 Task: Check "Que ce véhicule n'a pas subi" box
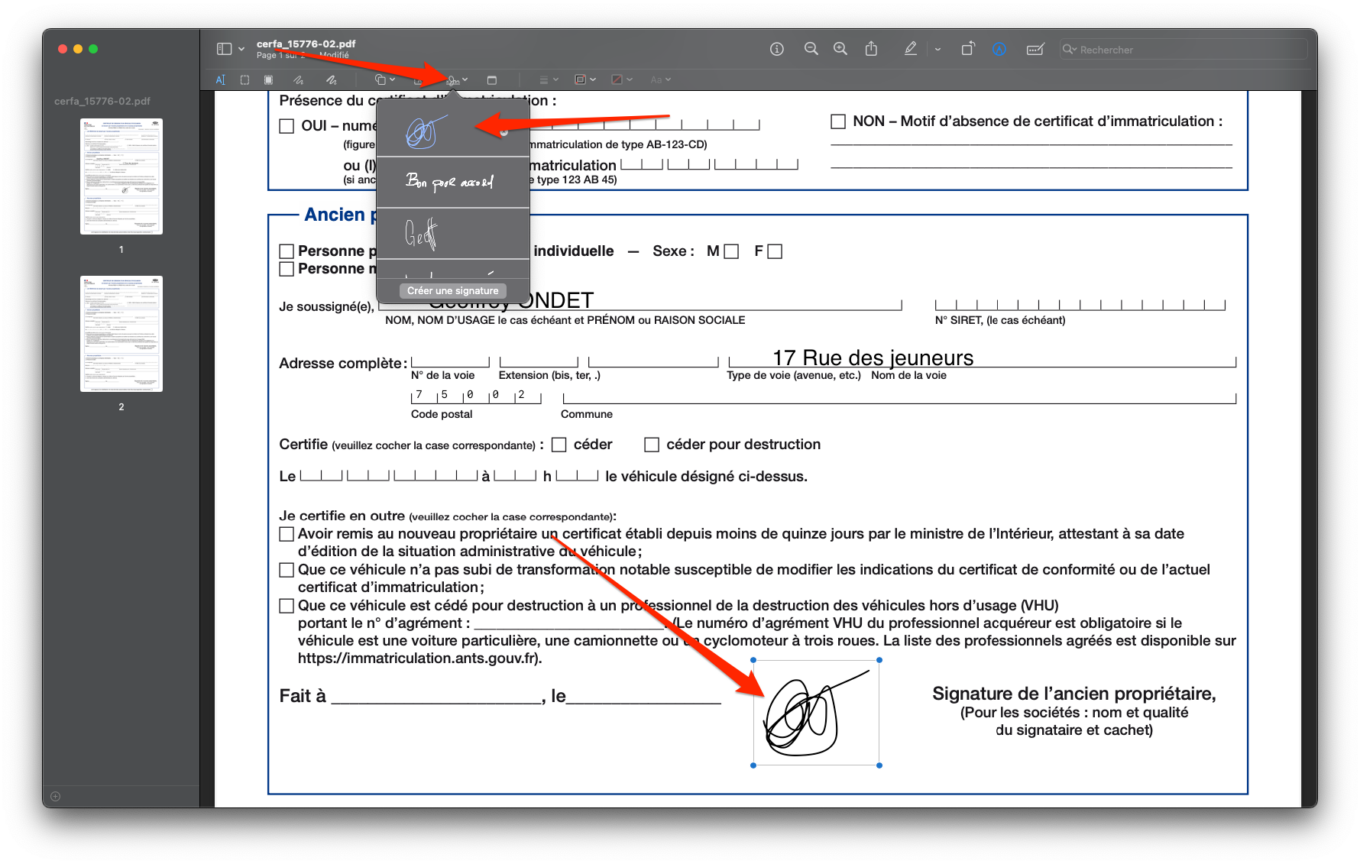tap(287, 571)
